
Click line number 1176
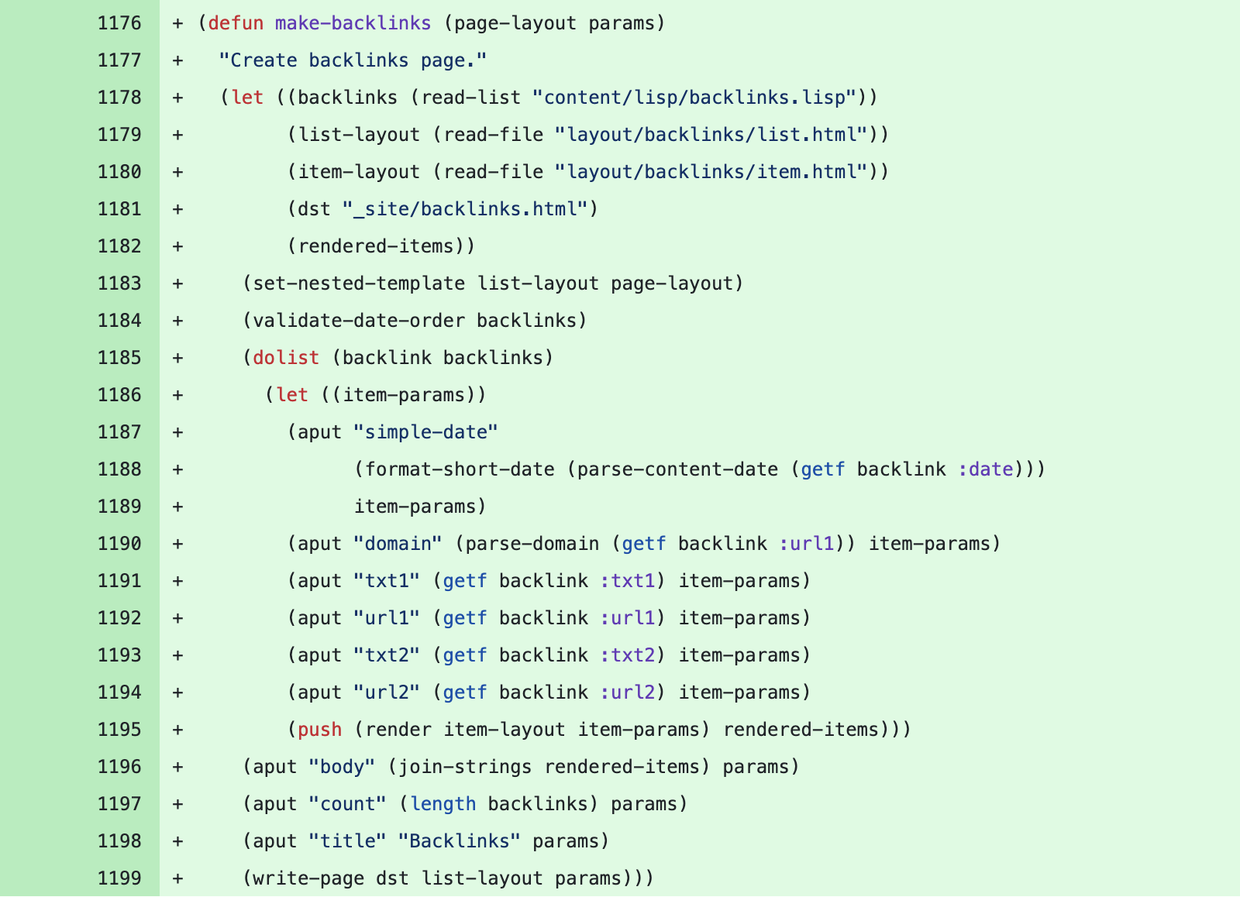tap(119, 23)
